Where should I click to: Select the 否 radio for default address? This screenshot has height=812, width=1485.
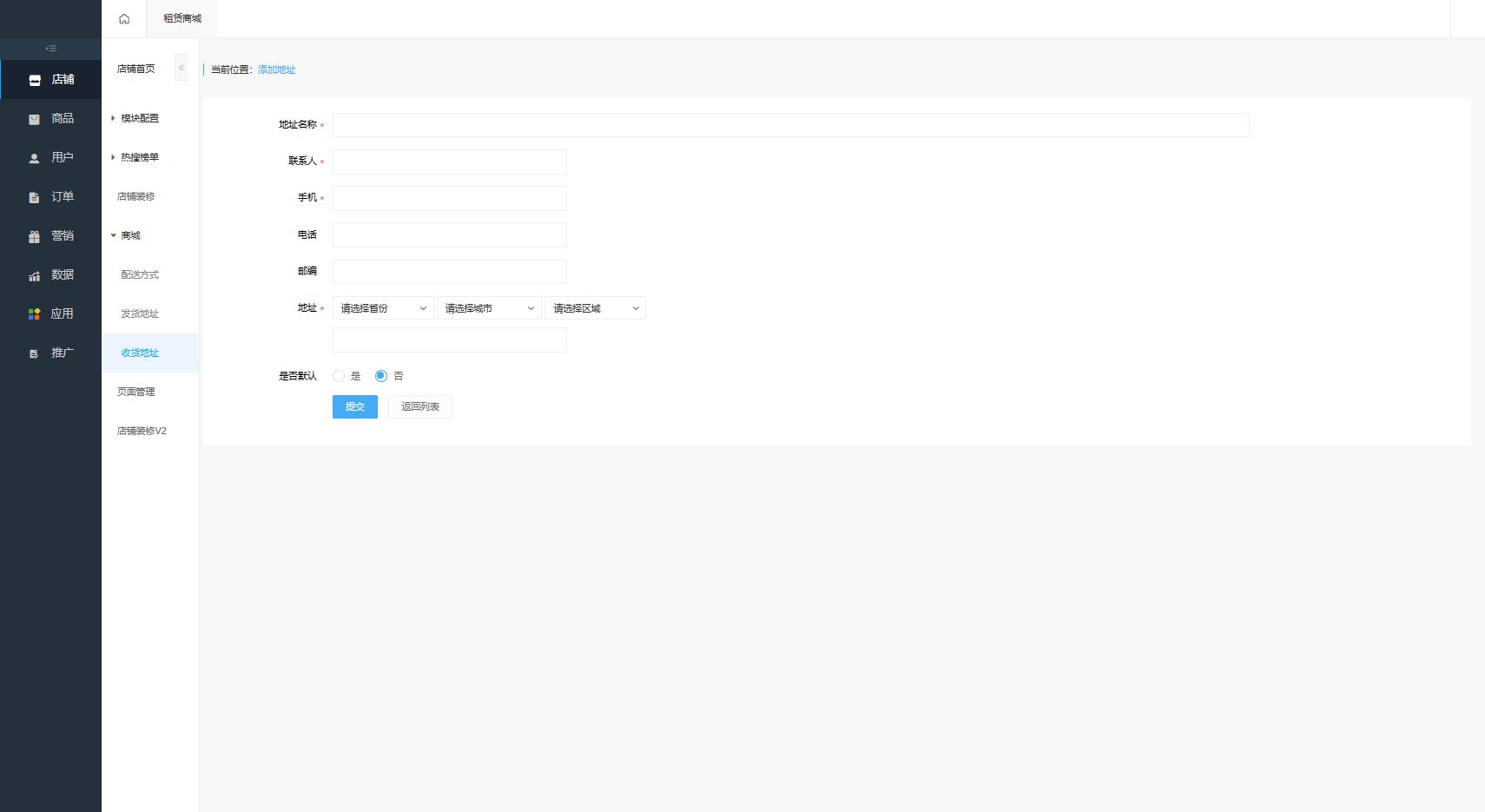381,376
